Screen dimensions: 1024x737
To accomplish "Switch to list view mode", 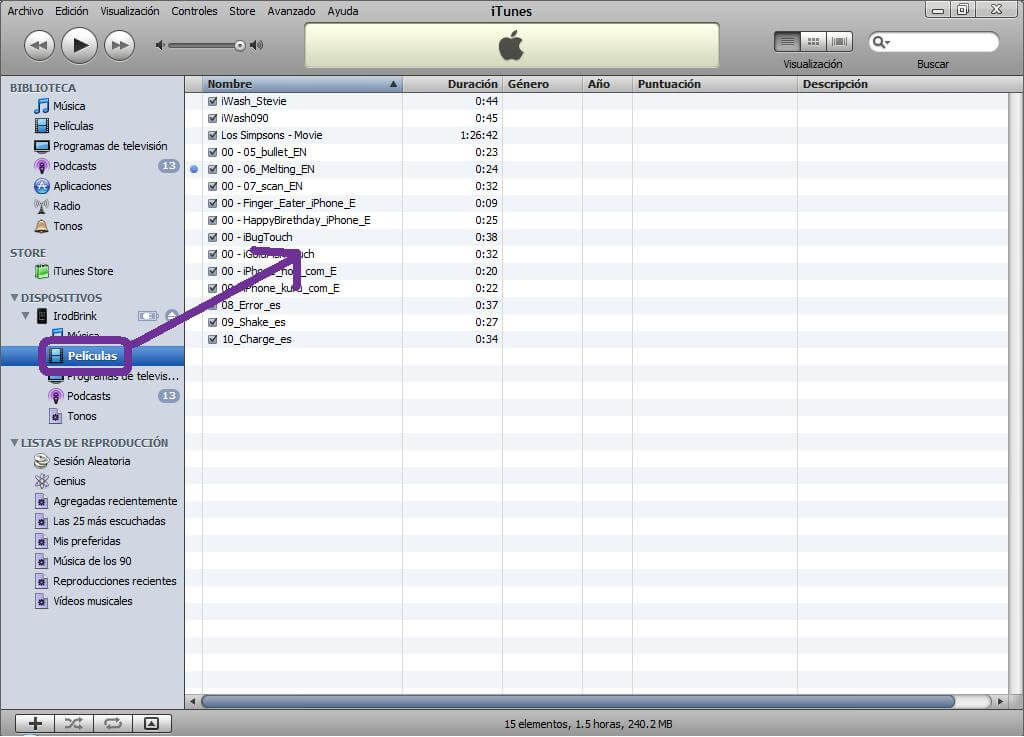I will 788,42.
